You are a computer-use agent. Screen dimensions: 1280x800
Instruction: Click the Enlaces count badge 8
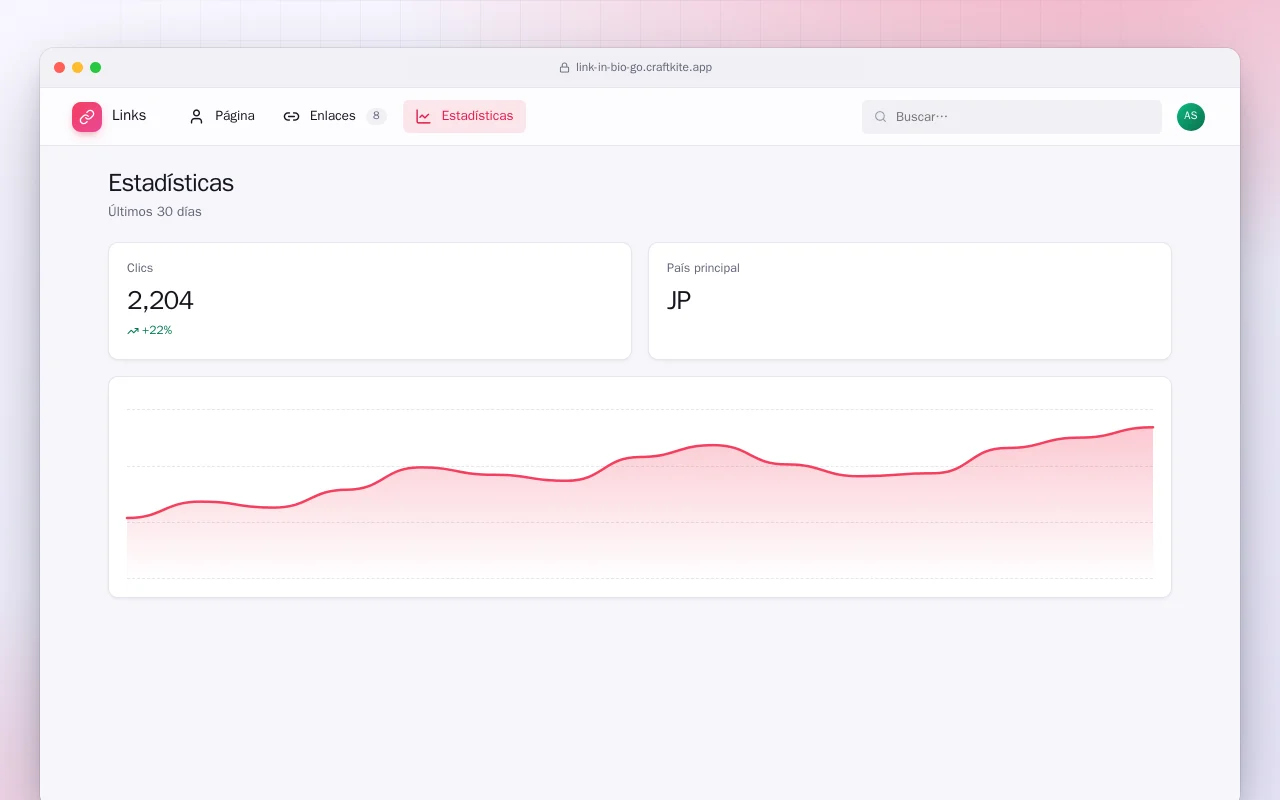point(376,116)
